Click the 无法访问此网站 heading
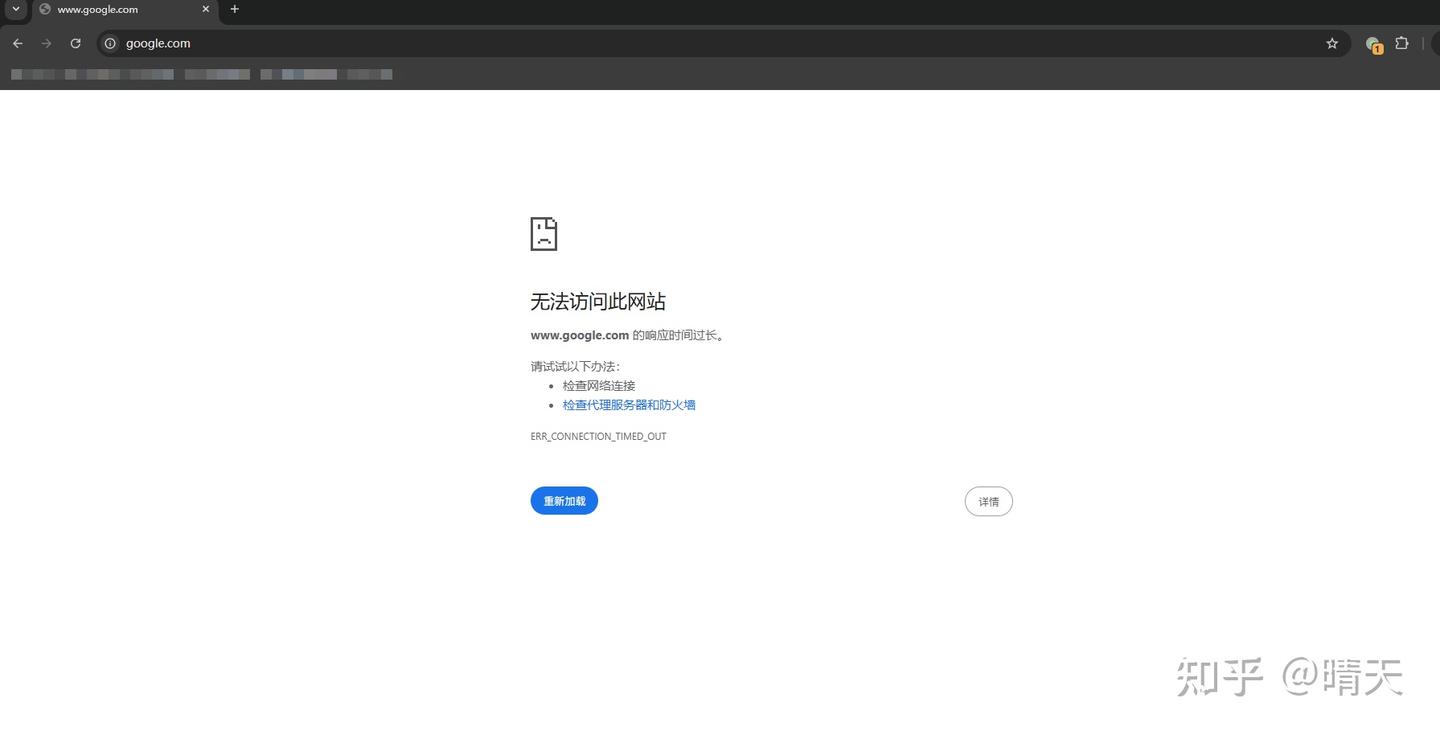This screenshot has height=735, width=1440. click(x=598, y=301)
